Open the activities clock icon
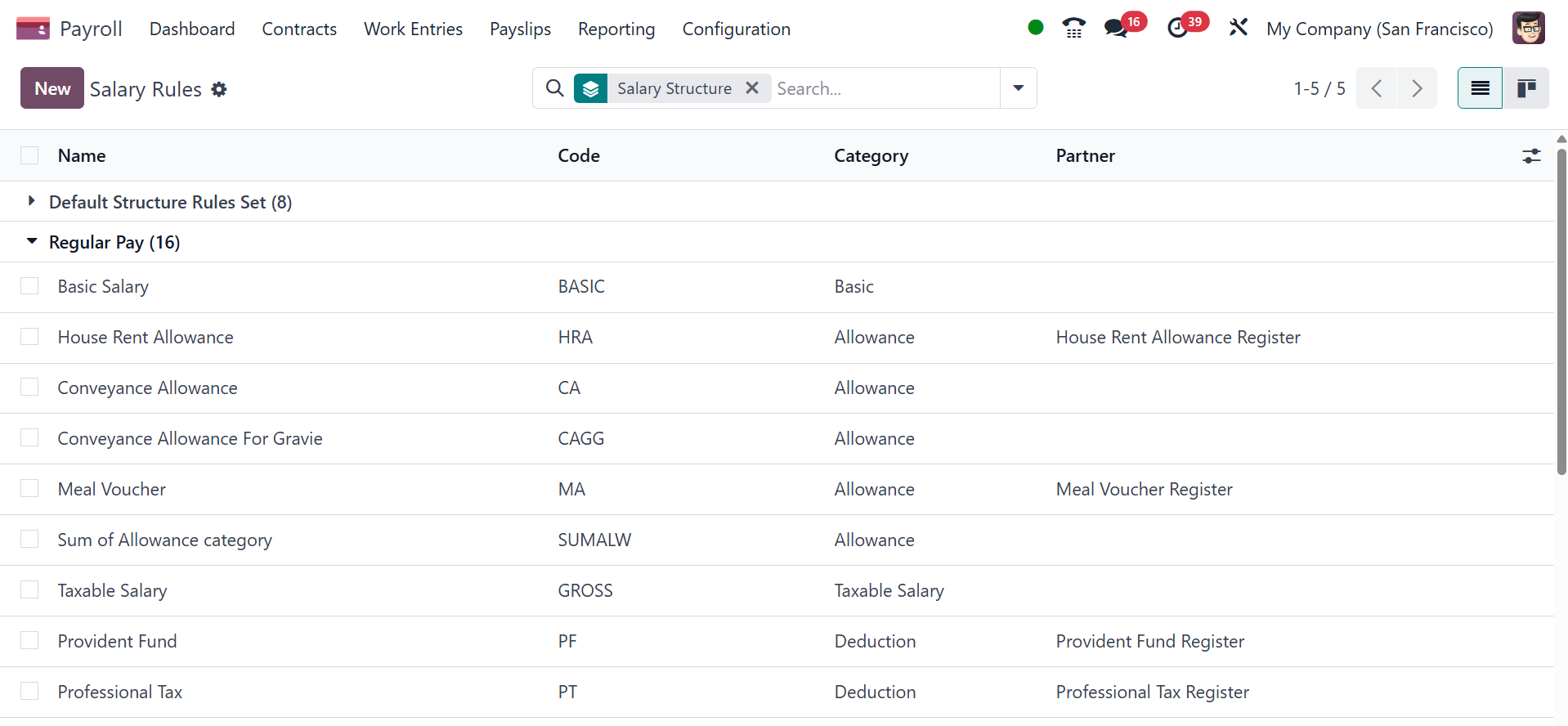 [1177, 29]
